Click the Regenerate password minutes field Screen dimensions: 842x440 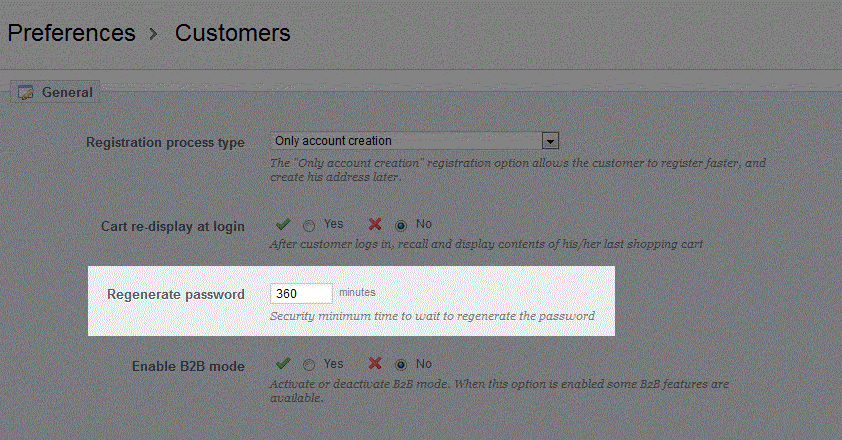pyautogui.click(x=301, y=293)
